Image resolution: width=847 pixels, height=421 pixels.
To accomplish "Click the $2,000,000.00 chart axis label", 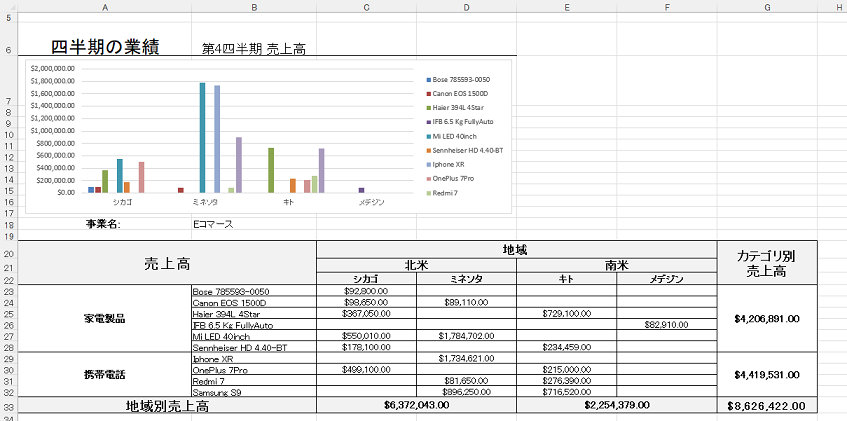I will 52,69.
